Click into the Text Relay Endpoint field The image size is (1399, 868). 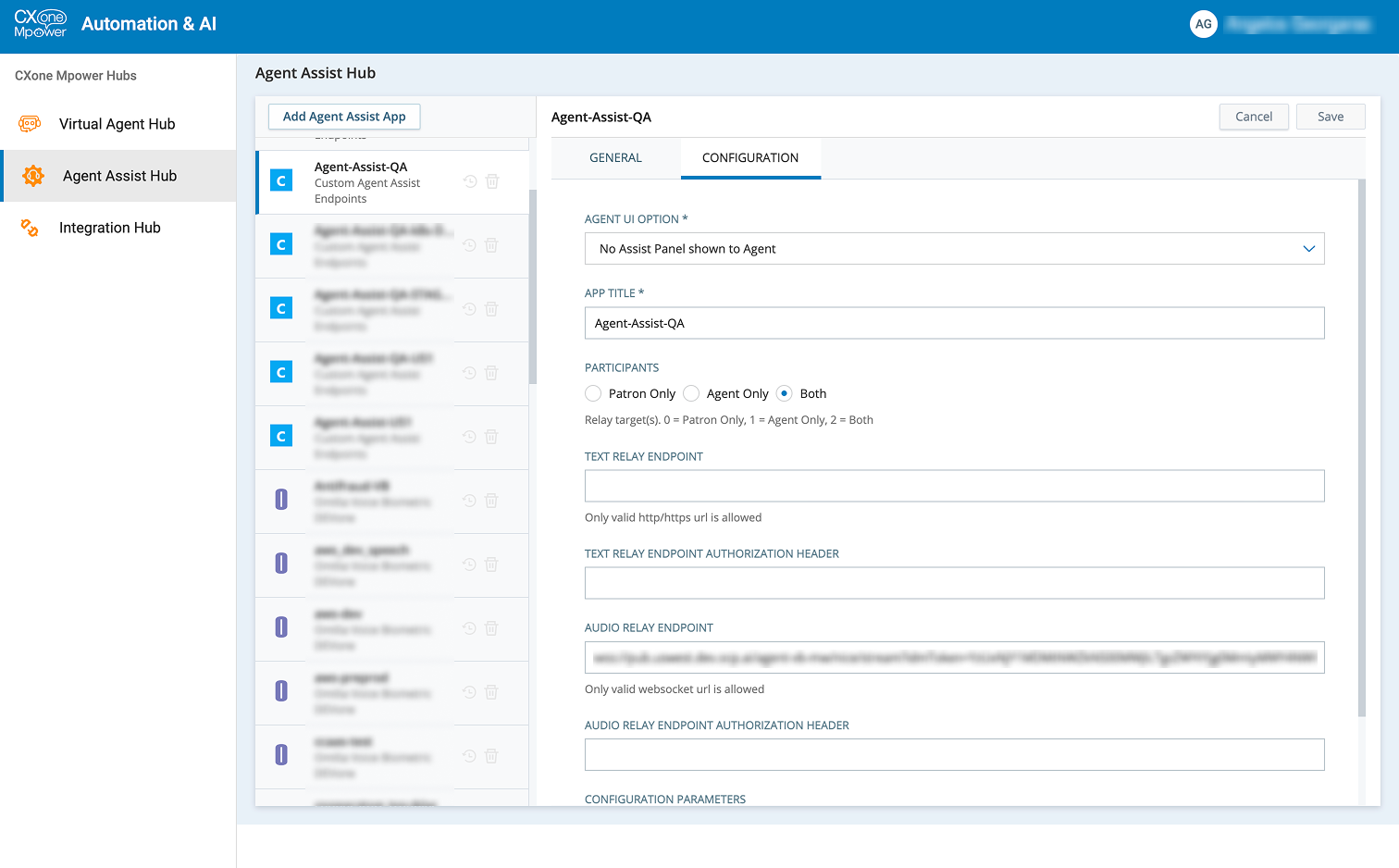tap(954, 487)
